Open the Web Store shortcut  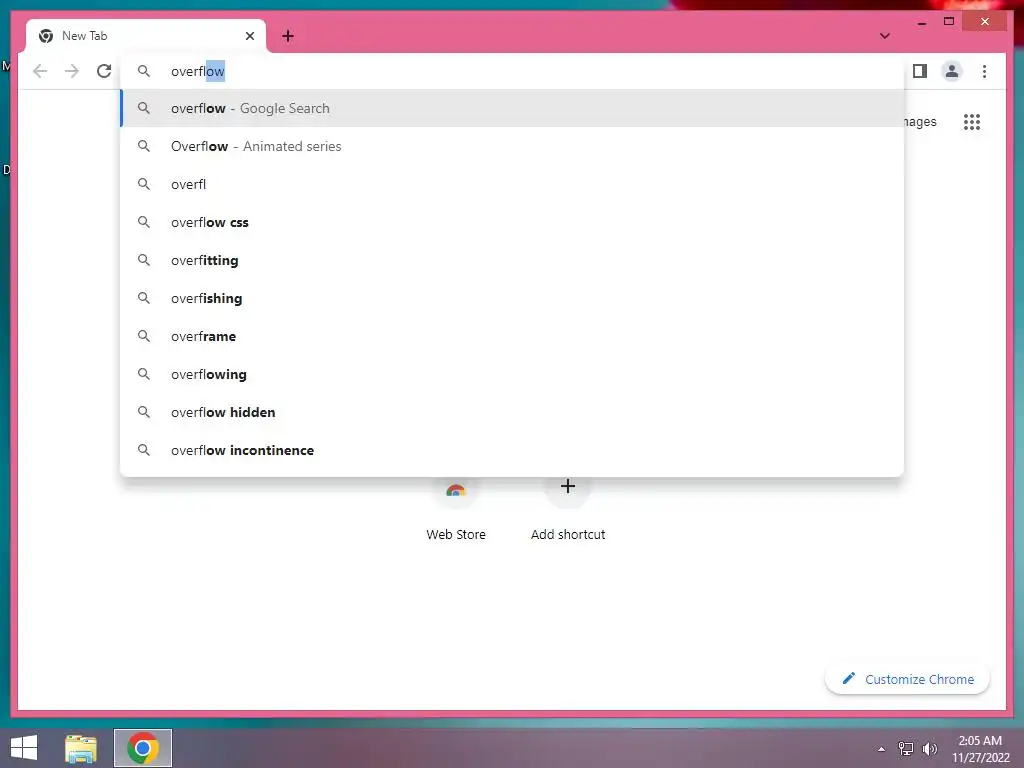point(456,509)
